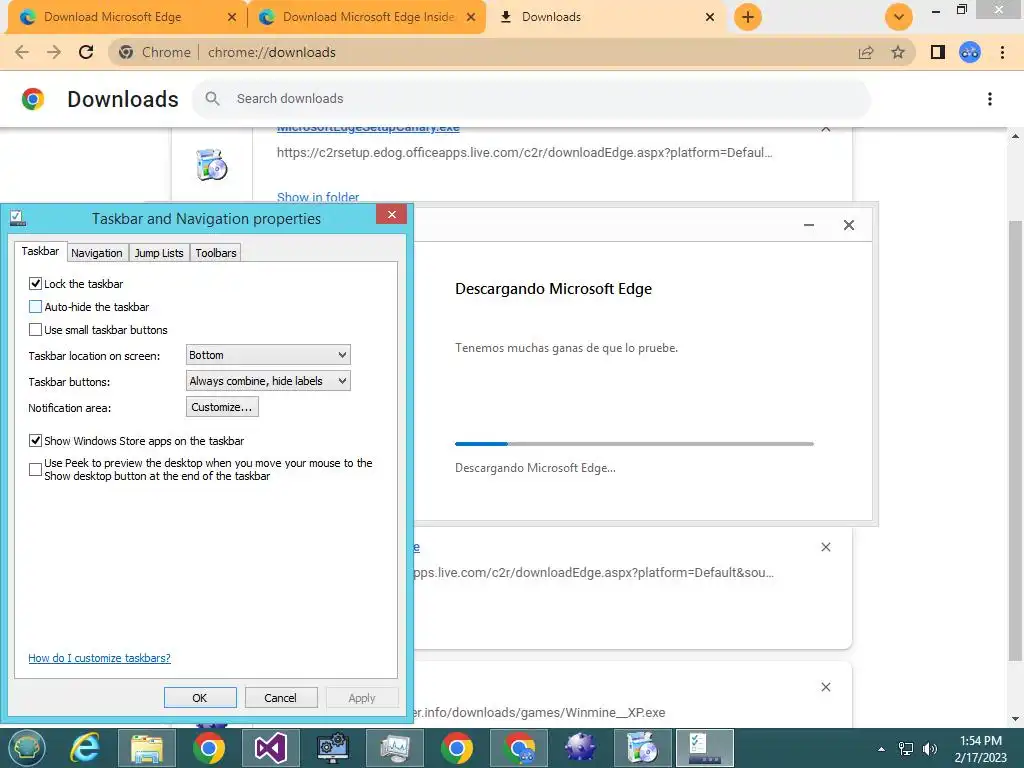
Task: Click the Edge setup file icon in downloads list
Action: click(212, 165)
